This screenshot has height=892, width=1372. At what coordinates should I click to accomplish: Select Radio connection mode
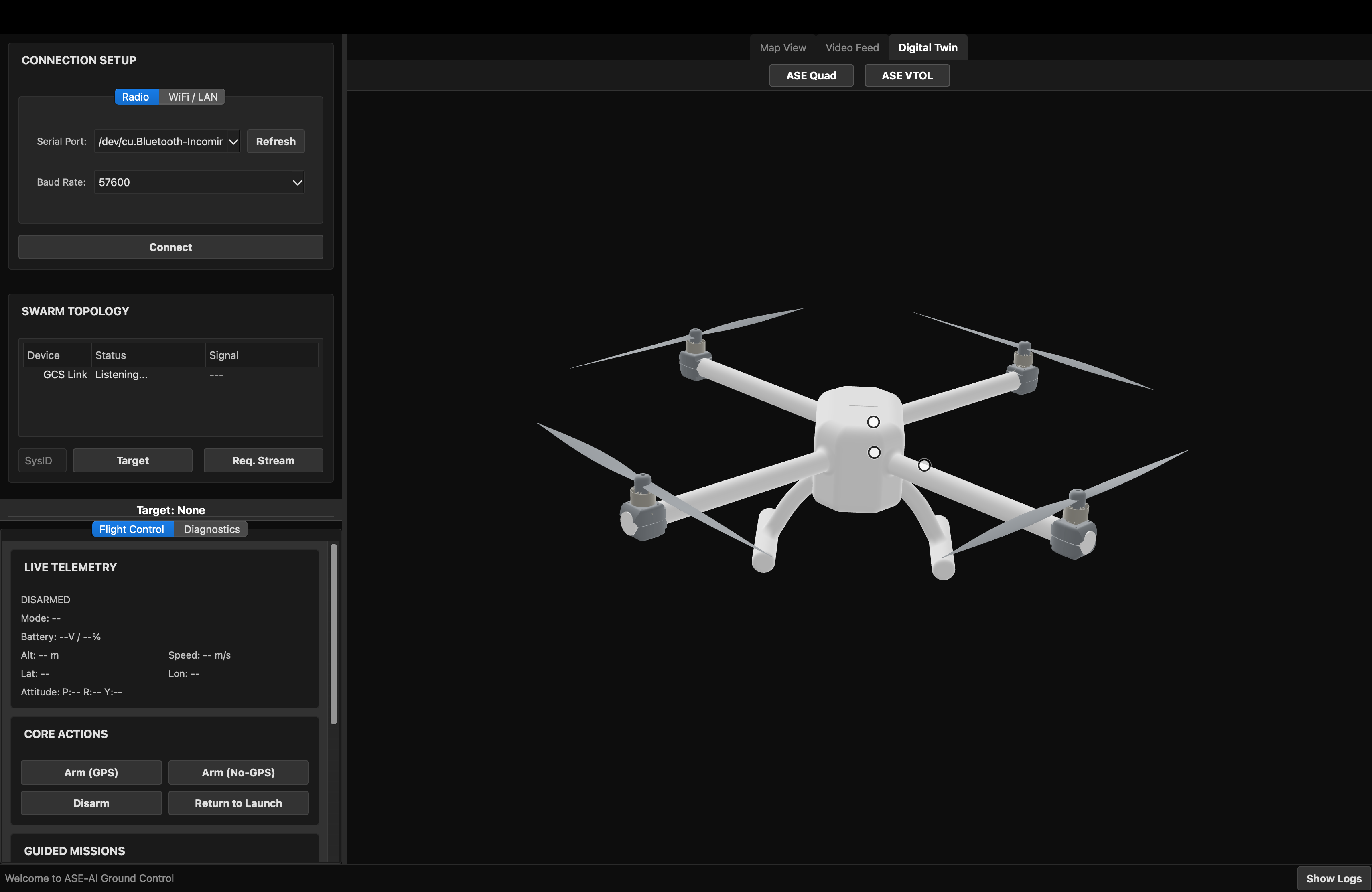tap(136, 96)
